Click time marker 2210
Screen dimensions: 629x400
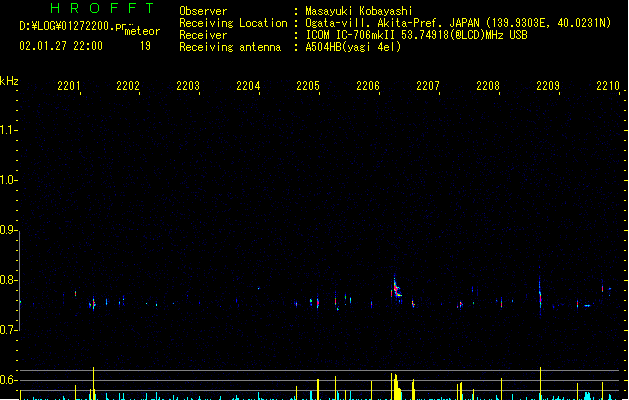point(608,85)
